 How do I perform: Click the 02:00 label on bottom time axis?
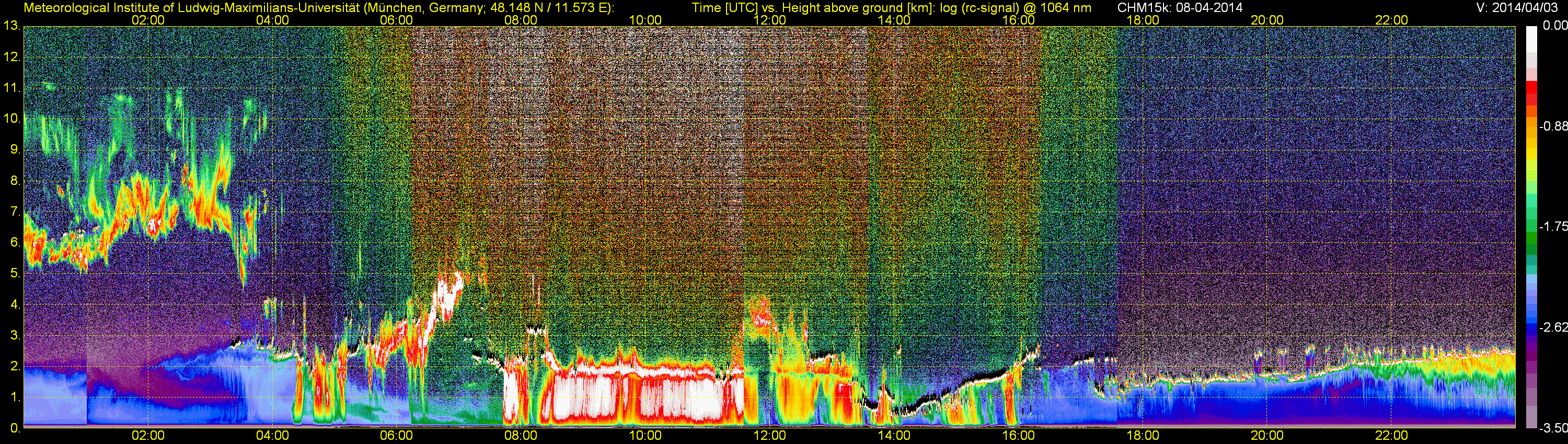tap(148, 436)
